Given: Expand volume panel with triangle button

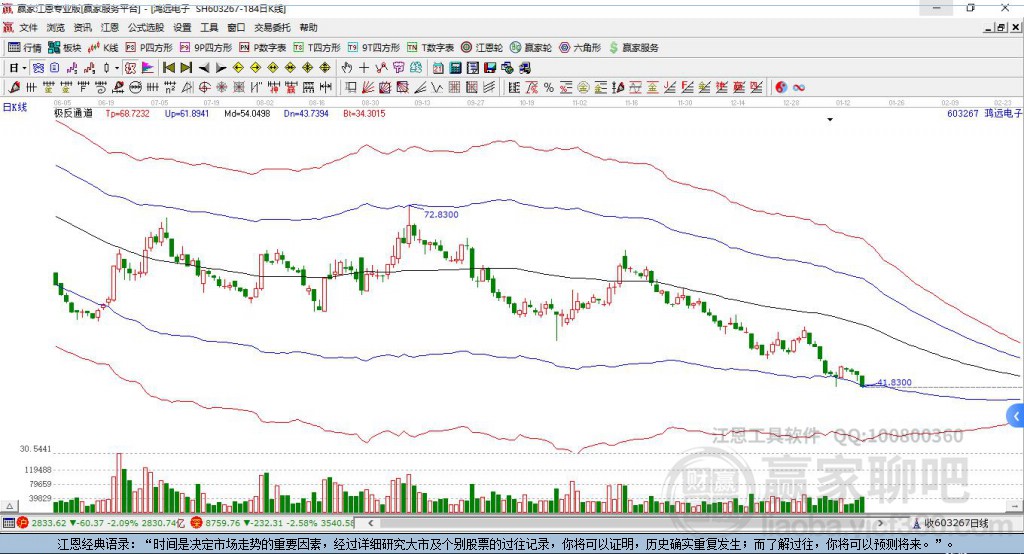Looking at the screenshot, I should 9,506.
